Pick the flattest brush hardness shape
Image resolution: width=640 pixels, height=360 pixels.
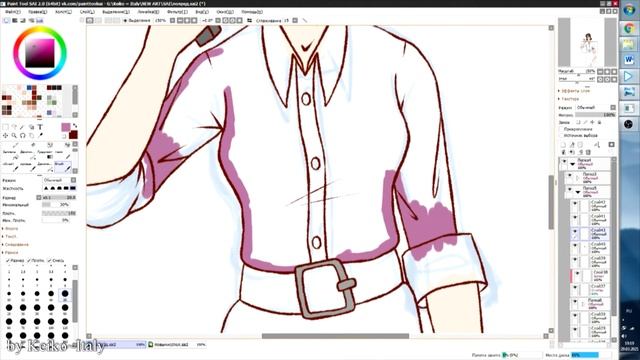[73, 188]
